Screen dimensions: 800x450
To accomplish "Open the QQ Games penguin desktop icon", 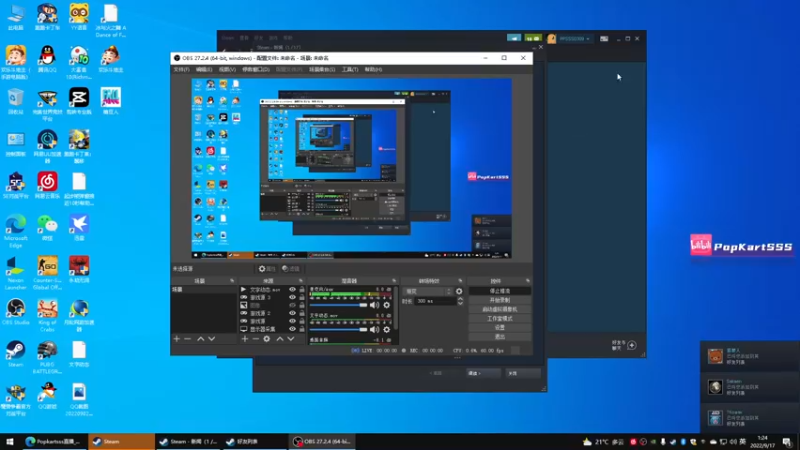I will pos(47,396).
